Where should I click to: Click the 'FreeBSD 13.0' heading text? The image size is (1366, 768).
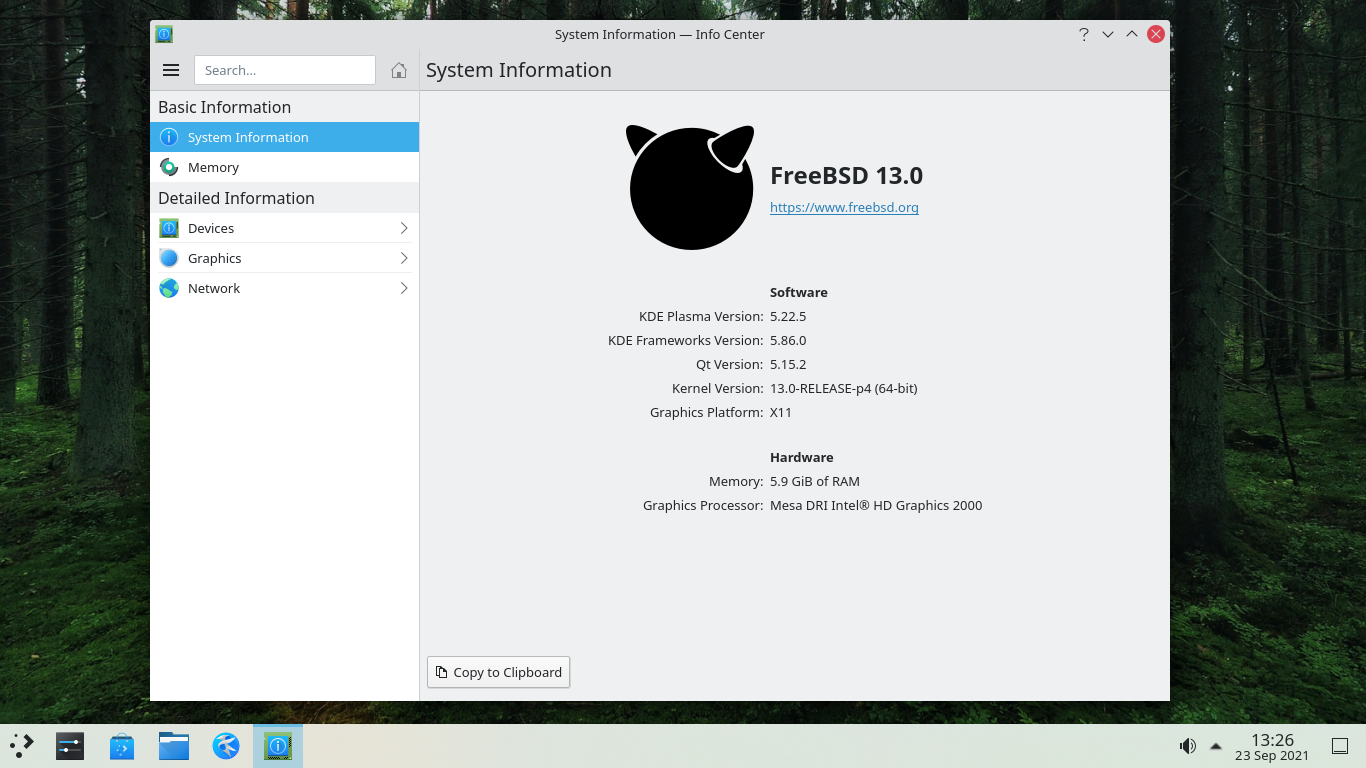(x=846, y=176)
